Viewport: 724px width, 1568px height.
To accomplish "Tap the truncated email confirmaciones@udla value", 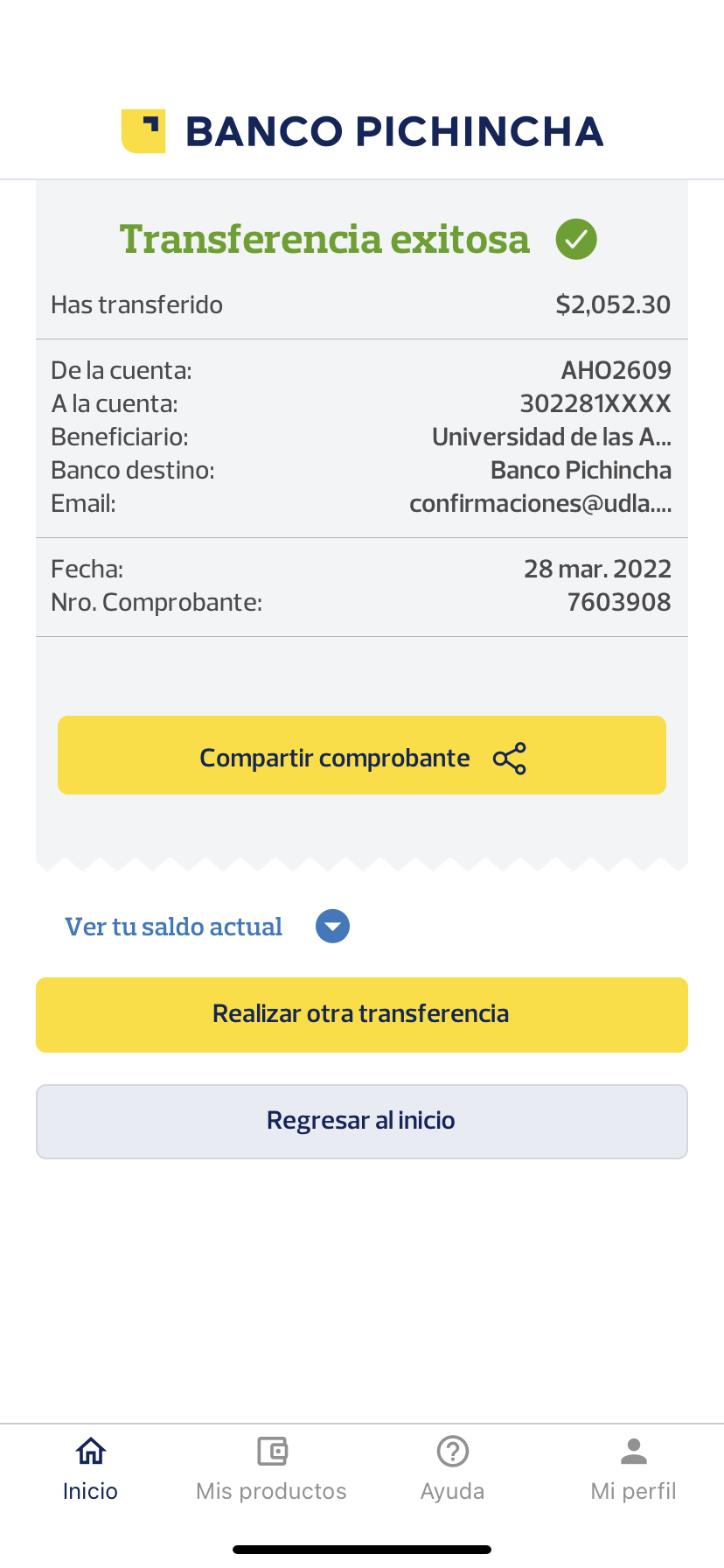I will point(540,503).
